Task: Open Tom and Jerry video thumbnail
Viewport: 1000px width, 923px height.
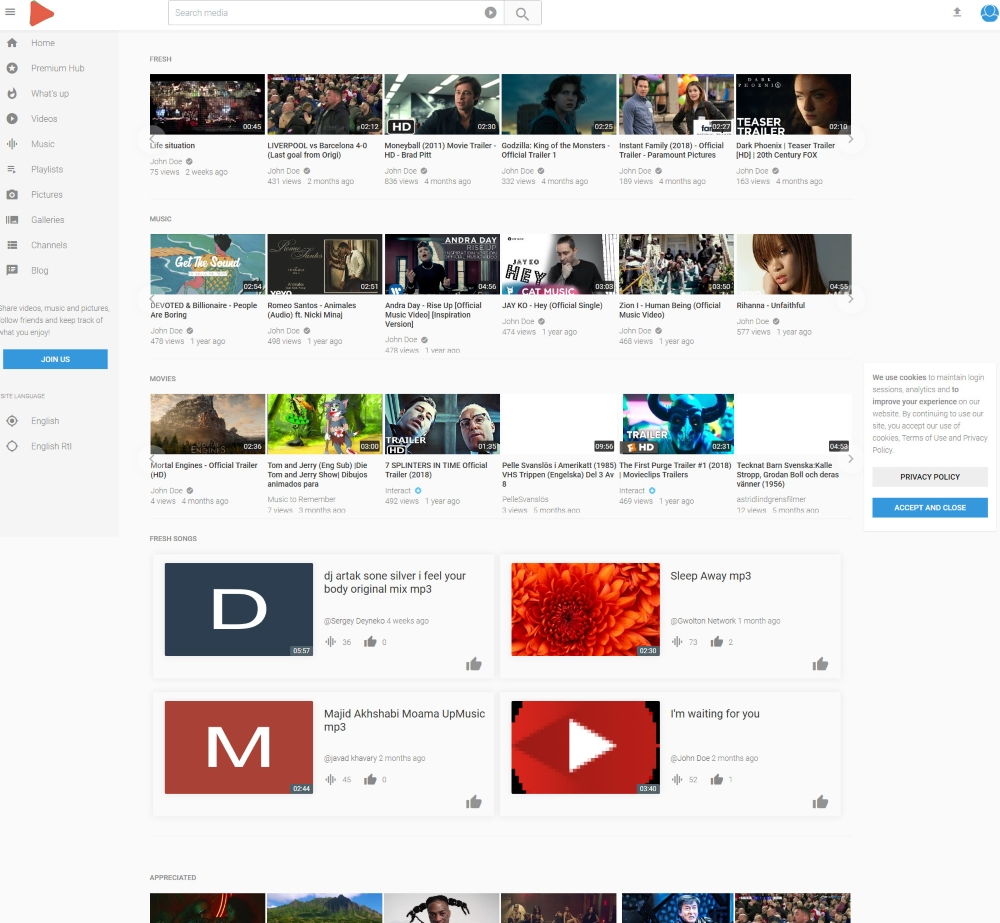Action: 325,424
